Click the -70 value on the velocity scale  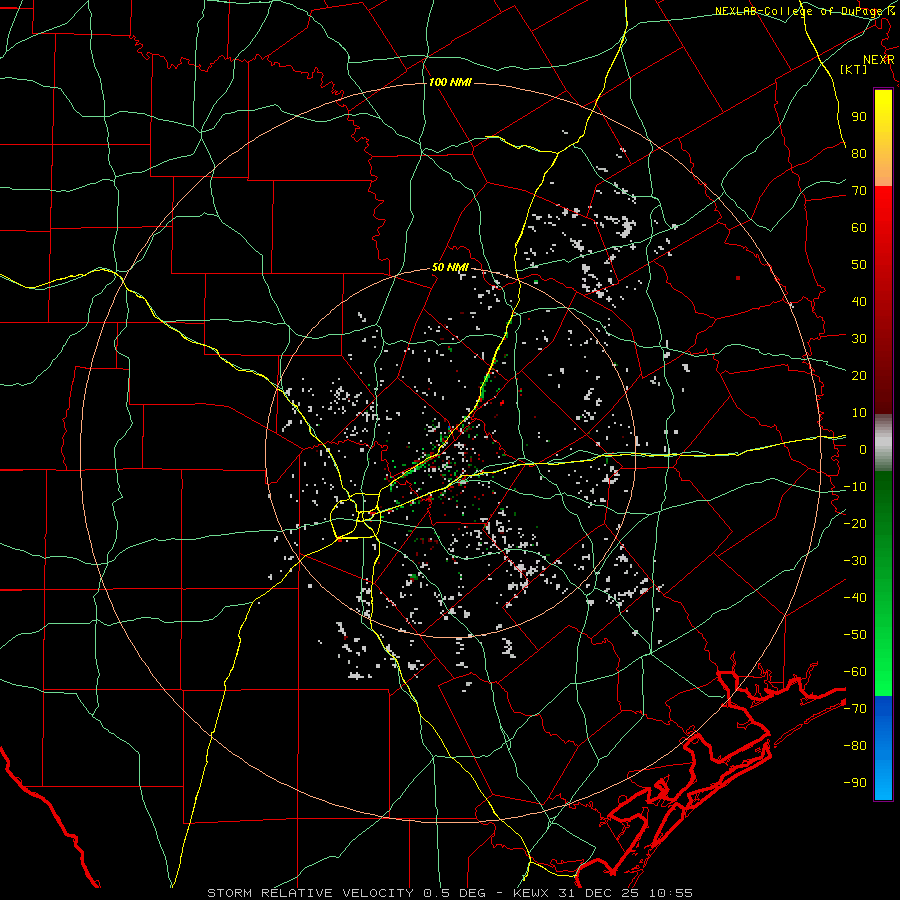click(x=855, y=709)
